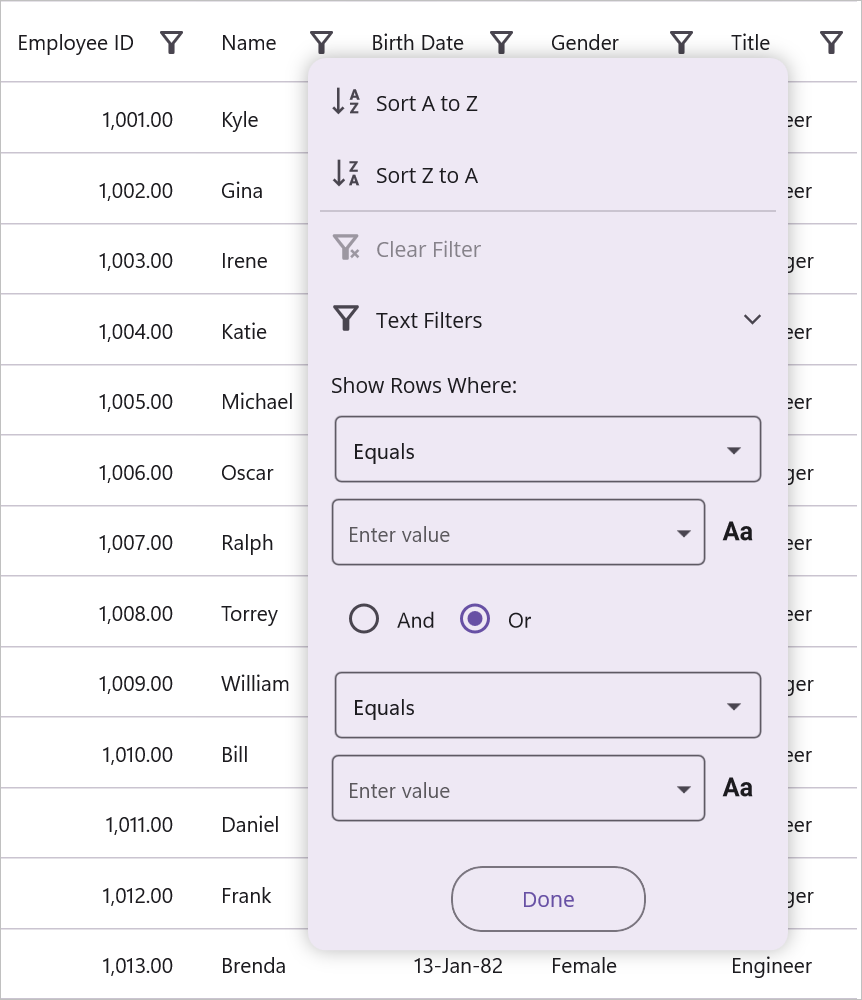Toggle case sensitivity on the first filter value
This screenshot has height=1000, width=862.
click(737, 531)
